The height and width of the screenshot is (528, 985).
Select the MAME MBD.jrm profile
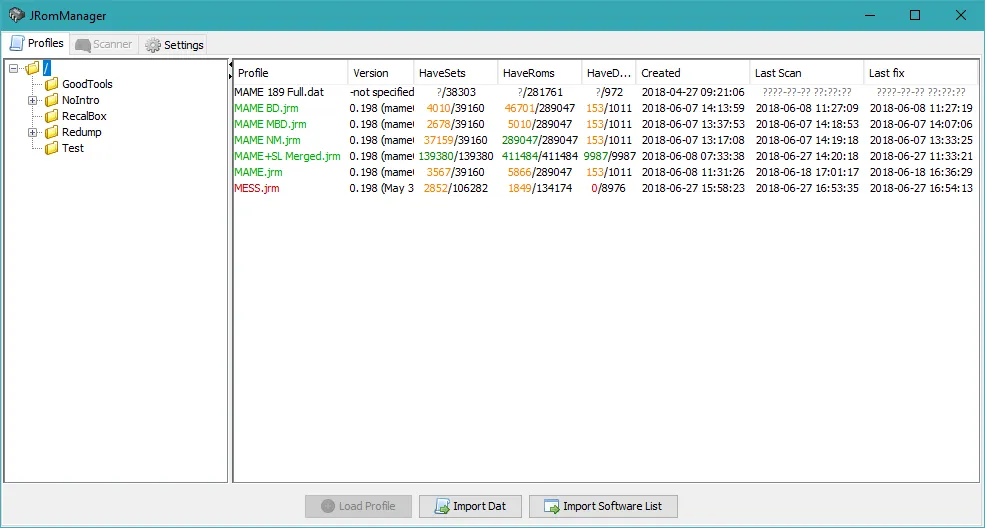tap(270, 124)
